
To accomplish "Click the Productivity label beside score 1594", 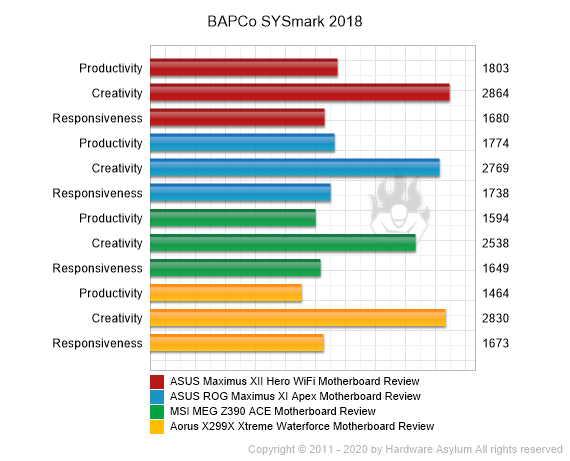I will tap(111, 219).
